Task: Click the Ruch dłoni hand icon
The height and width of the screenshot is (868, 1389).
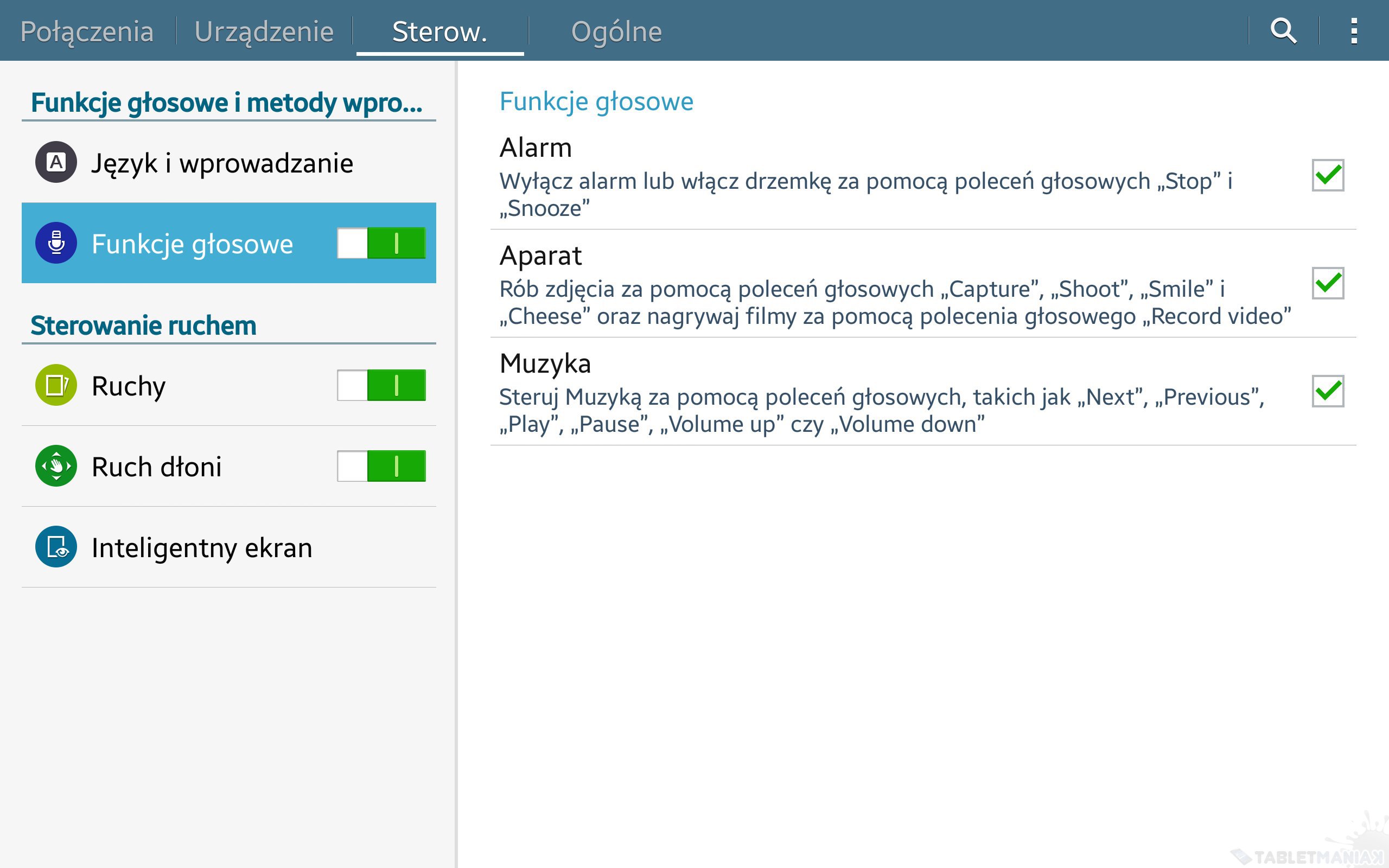Action: [56, 466]
